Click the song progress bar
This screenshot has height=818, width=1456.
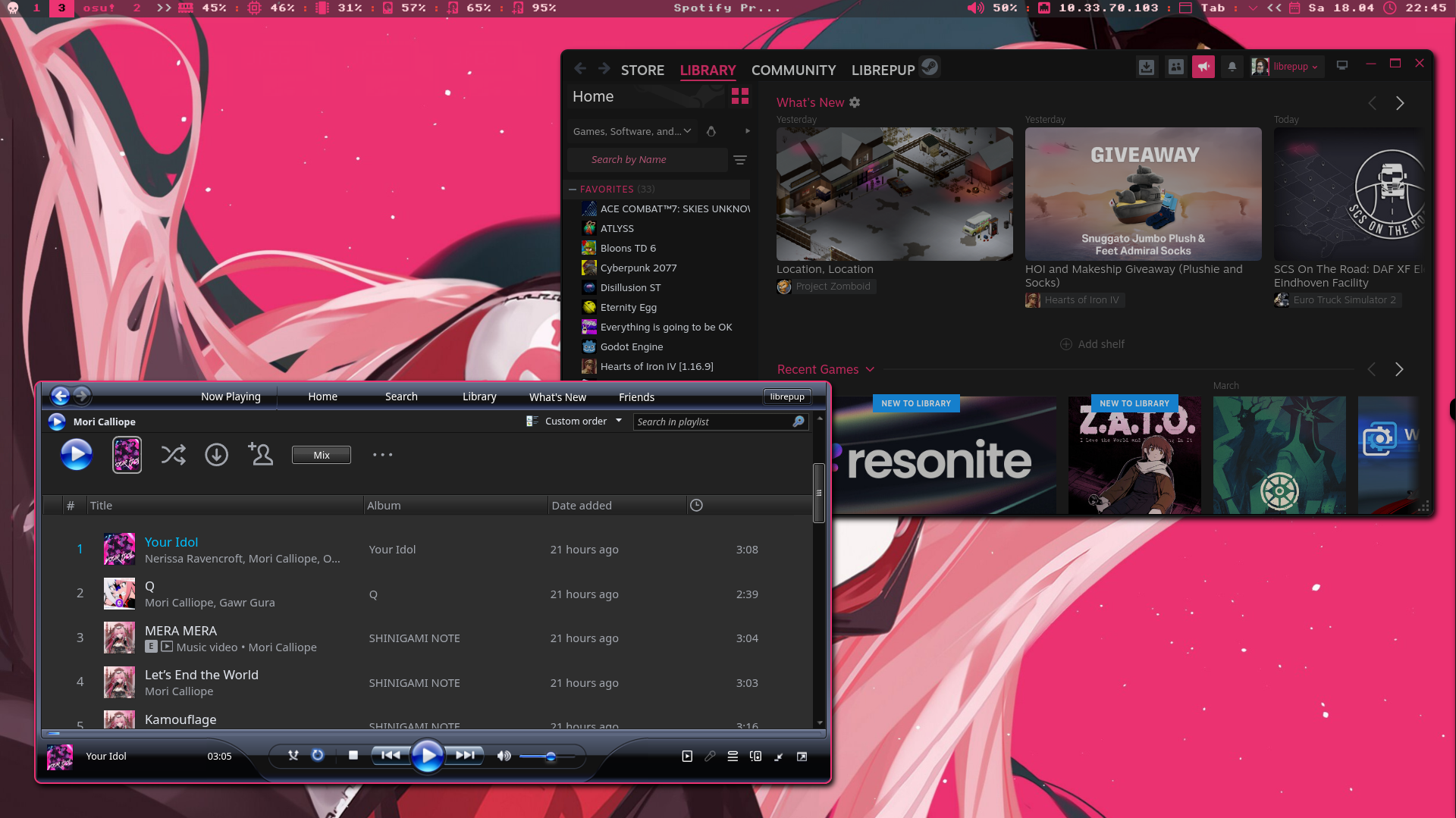pyautogui.click(x=433, y=733)
